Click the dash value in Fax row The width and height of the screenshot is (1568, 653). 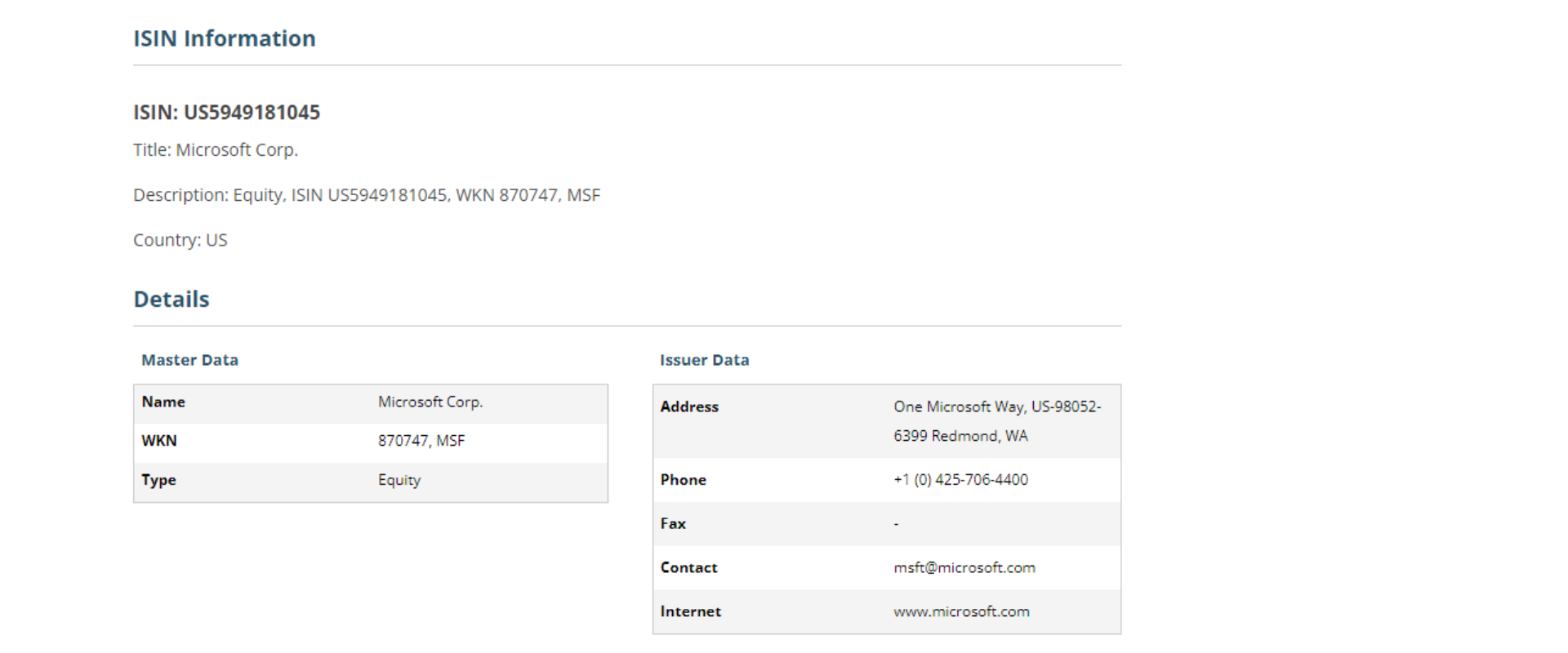click(x=896, y=524)
